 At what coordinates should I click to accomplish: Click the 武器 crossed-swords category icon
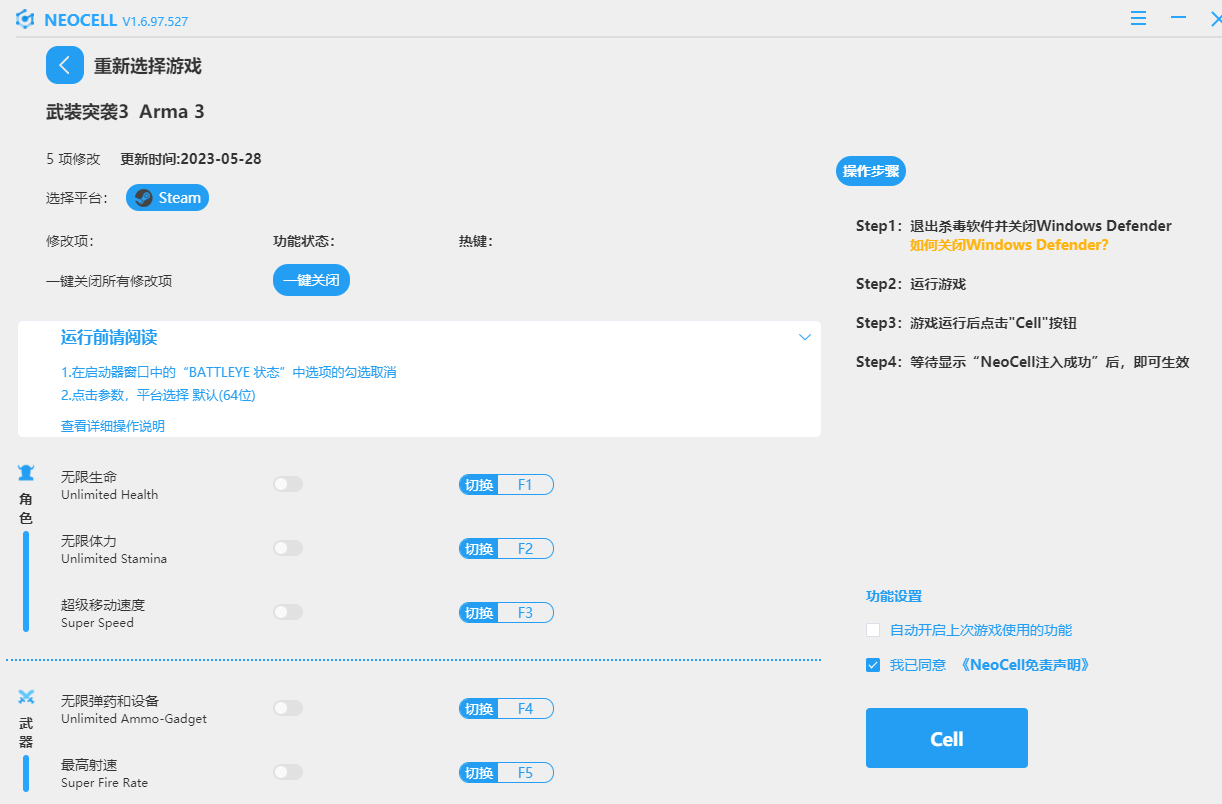[26, 697]
